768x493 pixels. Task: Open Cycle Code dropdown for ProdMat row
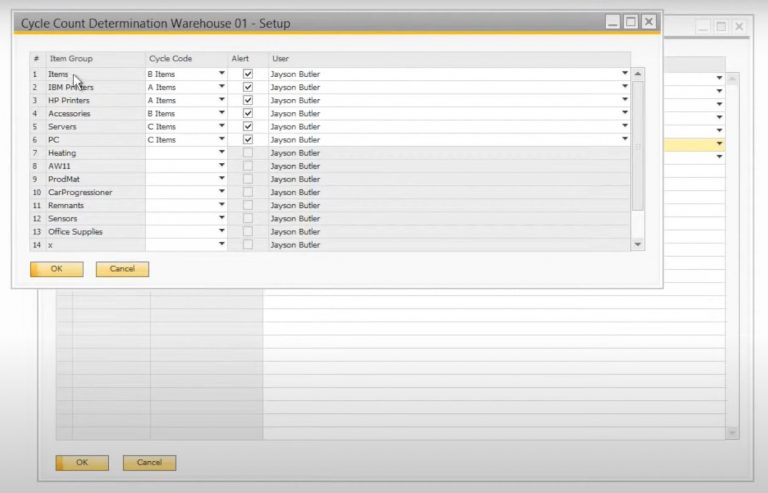(221, 179)
